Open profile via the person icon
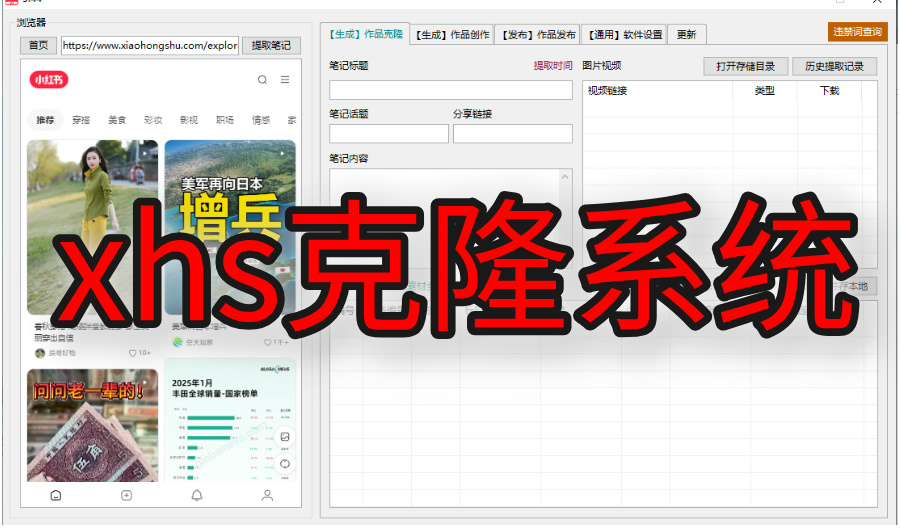 coord(267,495)
